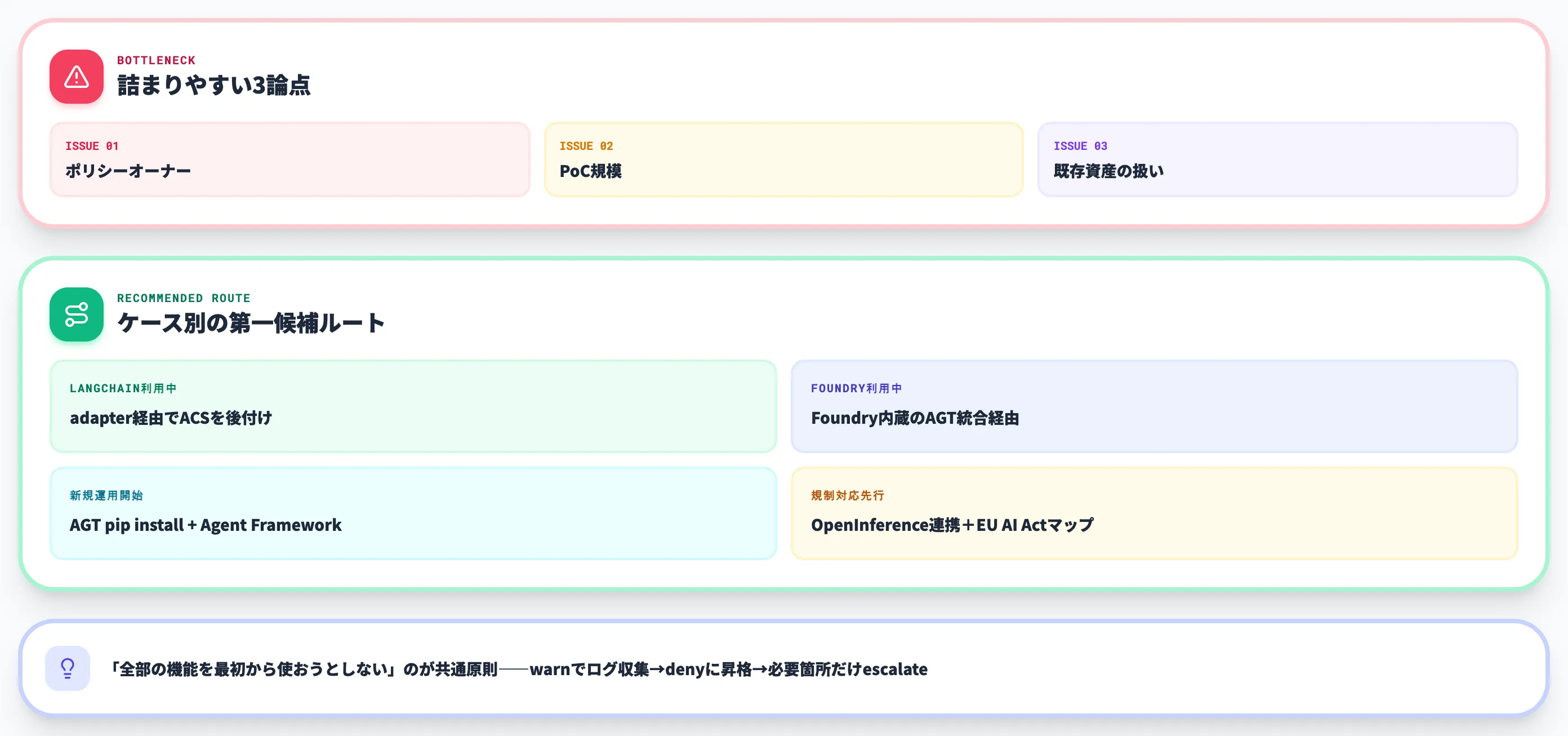This screenshot has width=1568, height=736.
Task: Click text AGT pip install + Agent Framework
Action: pos(206,525)
